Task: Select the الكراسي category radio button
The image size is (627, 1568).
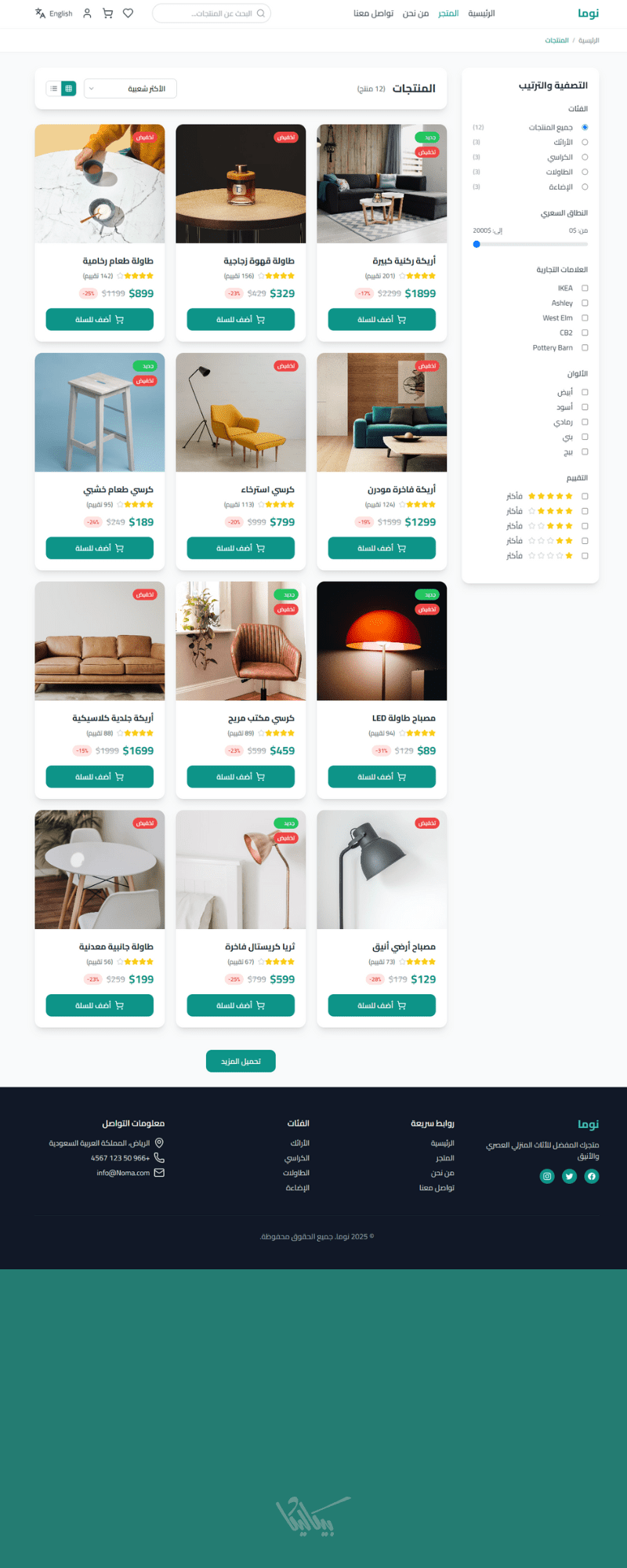Action: [x=585, y=158]
